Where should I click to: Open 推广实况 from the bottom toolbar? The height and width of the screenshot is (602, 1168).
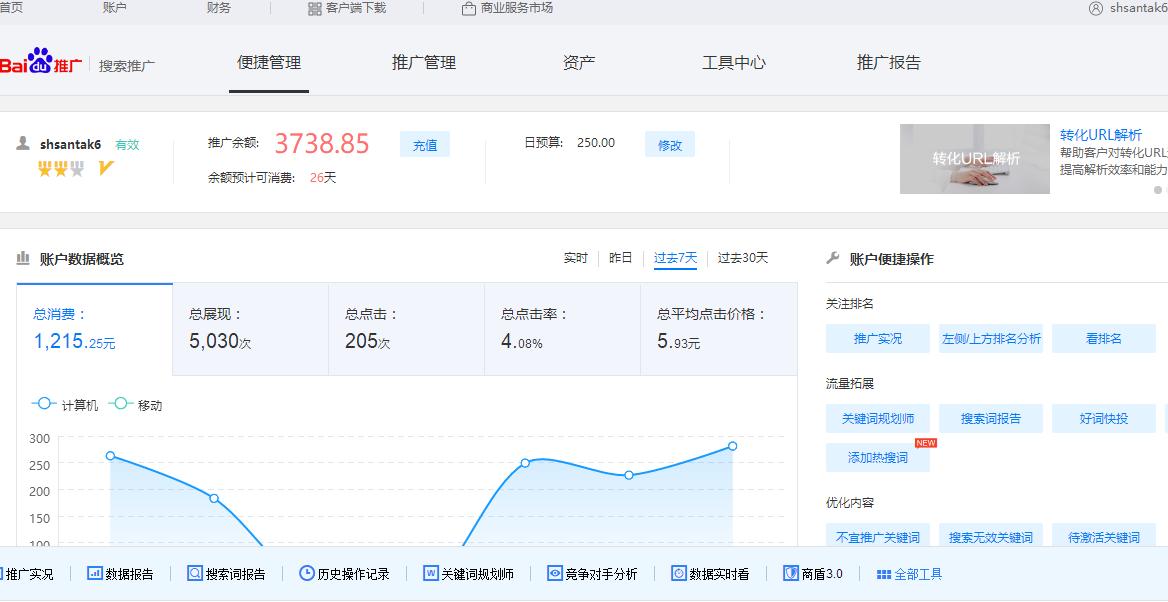pos(30,573)
